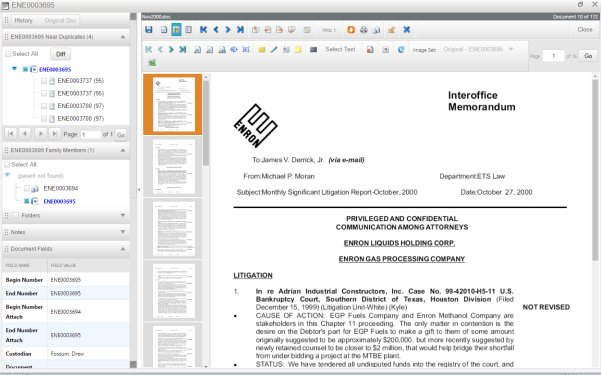The height and width of the screenshot is (375, 601).
Task: Collapse the Family Members panel
Action: [x=123, y=150]
